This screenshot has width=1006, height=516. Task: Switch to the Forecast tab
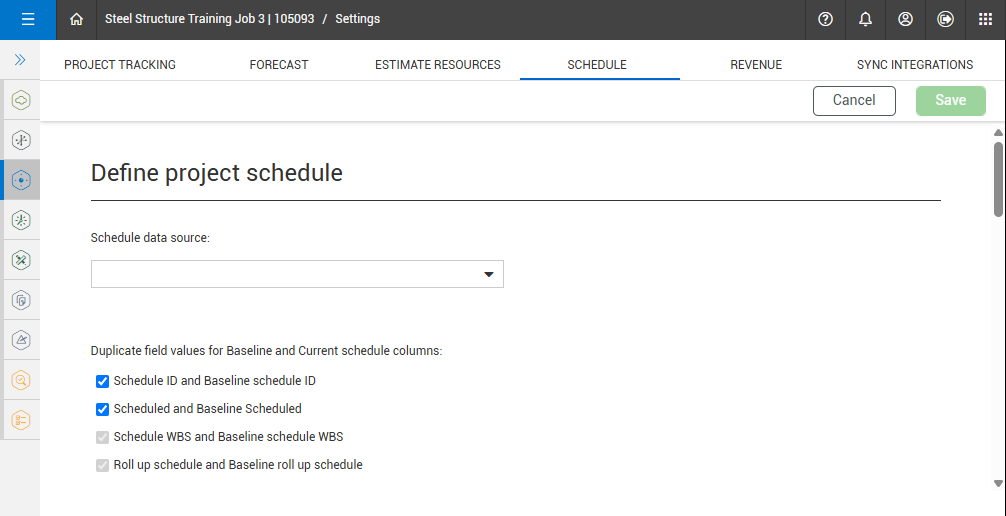(279, 65)
